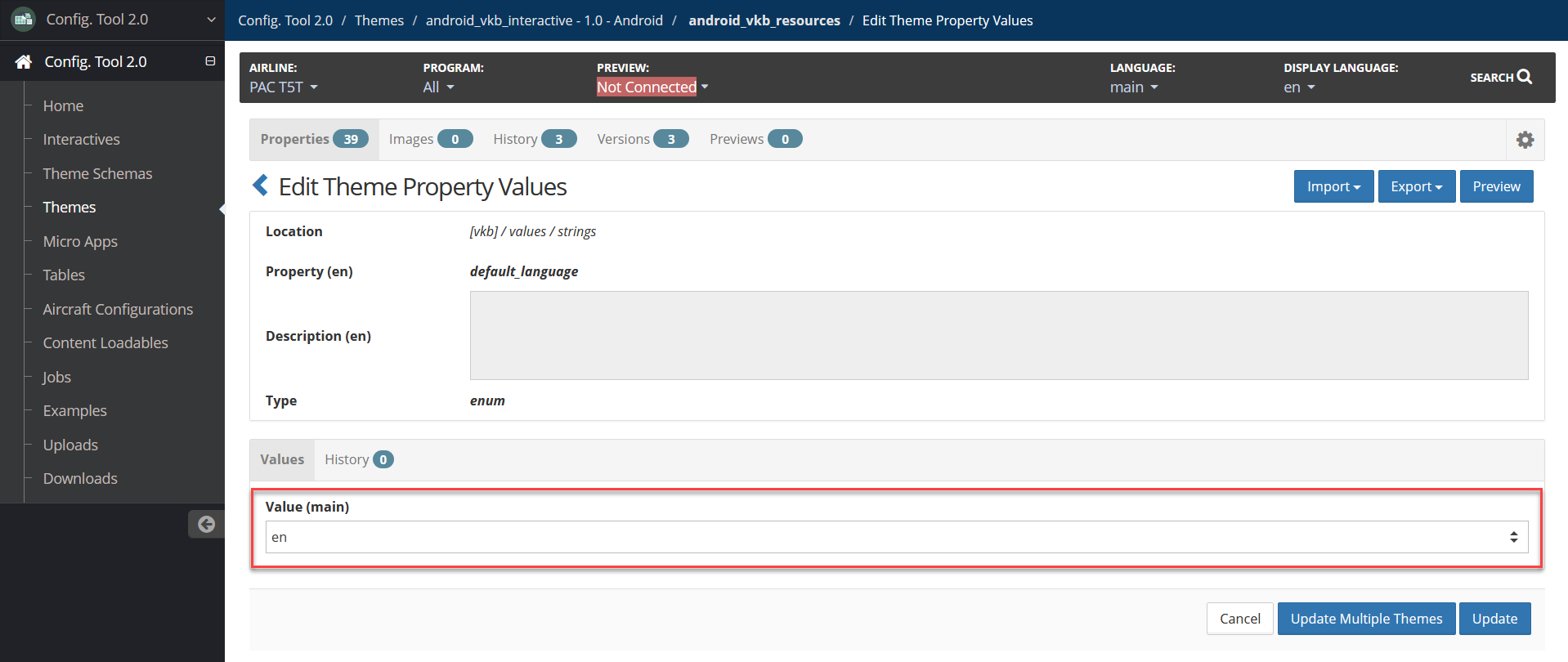Click Themes breadcrumb link
The width and height of the screenshot is (1568, 662).
(x=379, y=20)
